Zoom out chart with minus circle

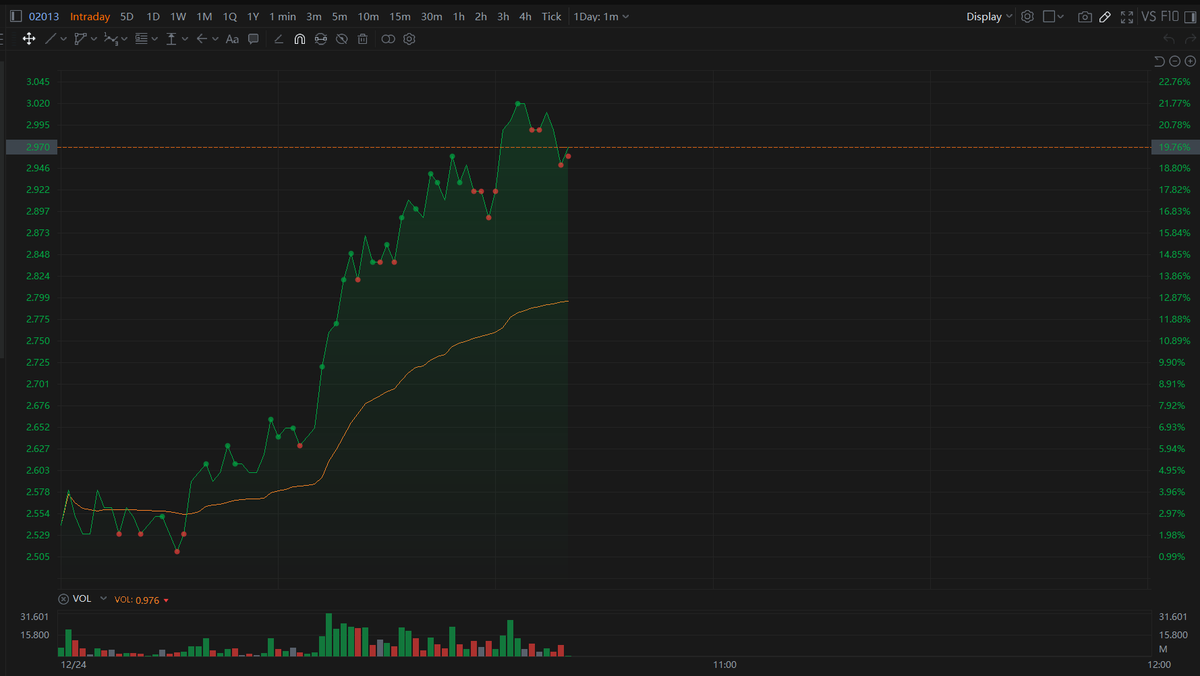(x=1175, y=61)
